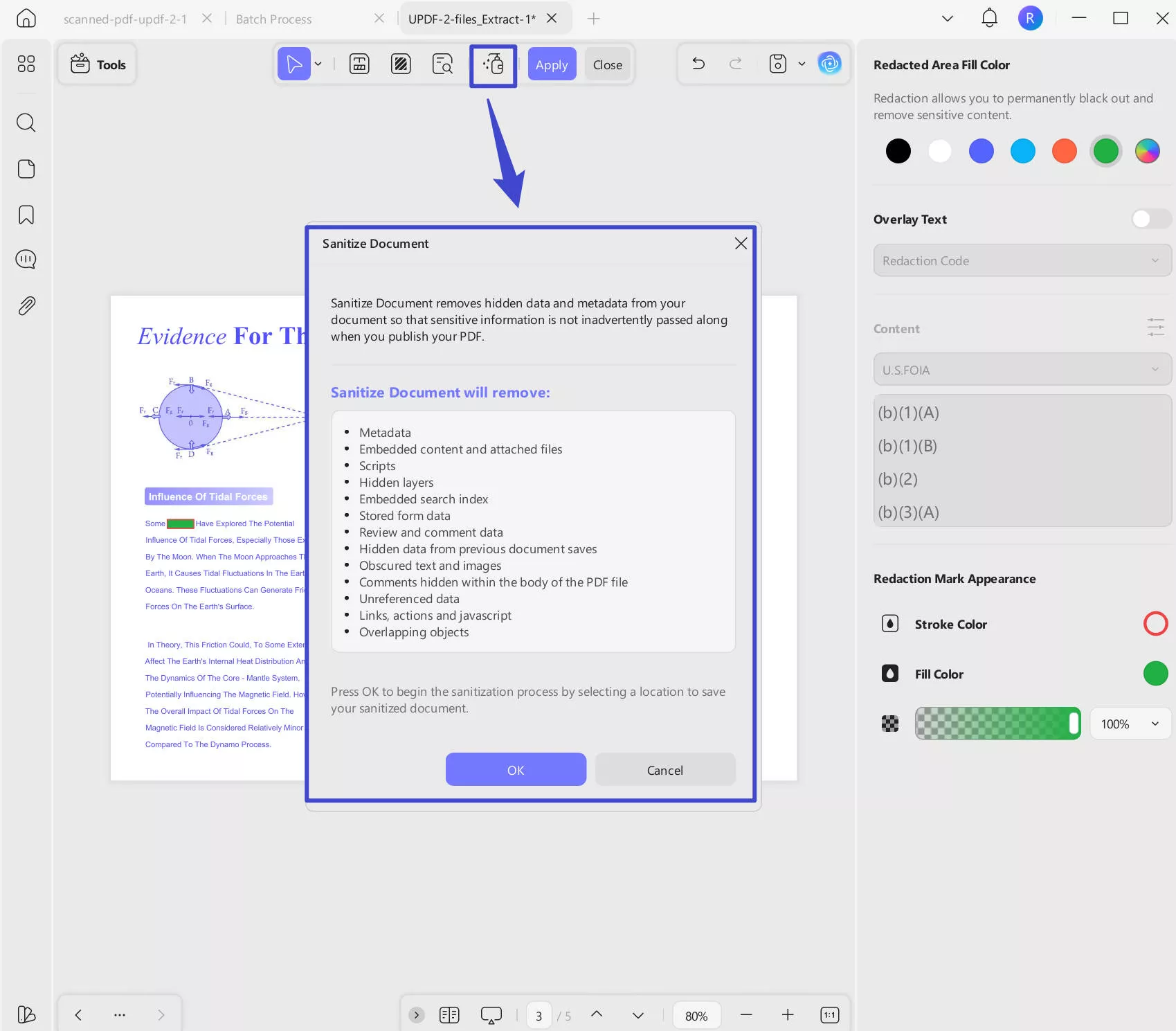Open the content settings sliders icon
This screenshot has width=1176, height=1031.
[1156, 328]
